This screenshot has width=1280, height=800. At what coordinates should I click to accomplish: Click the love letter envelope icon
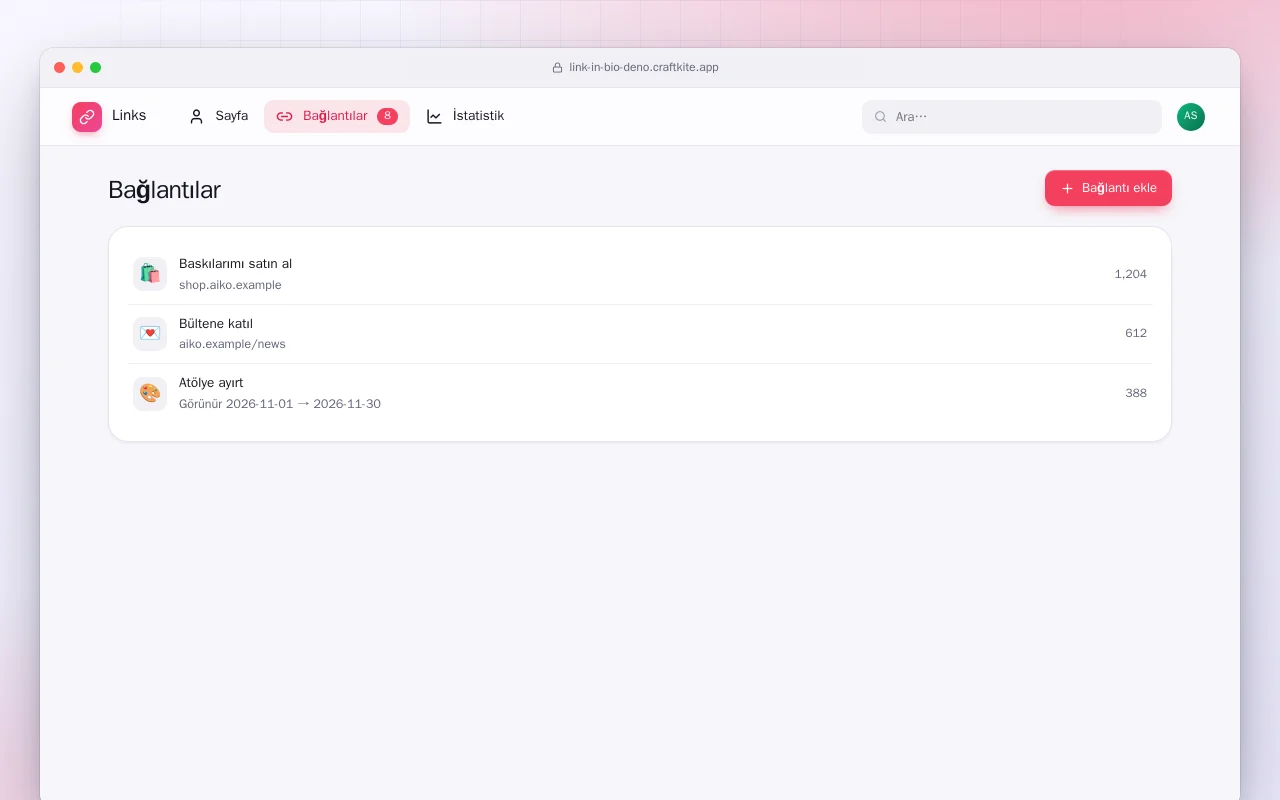tap(150, 333)
